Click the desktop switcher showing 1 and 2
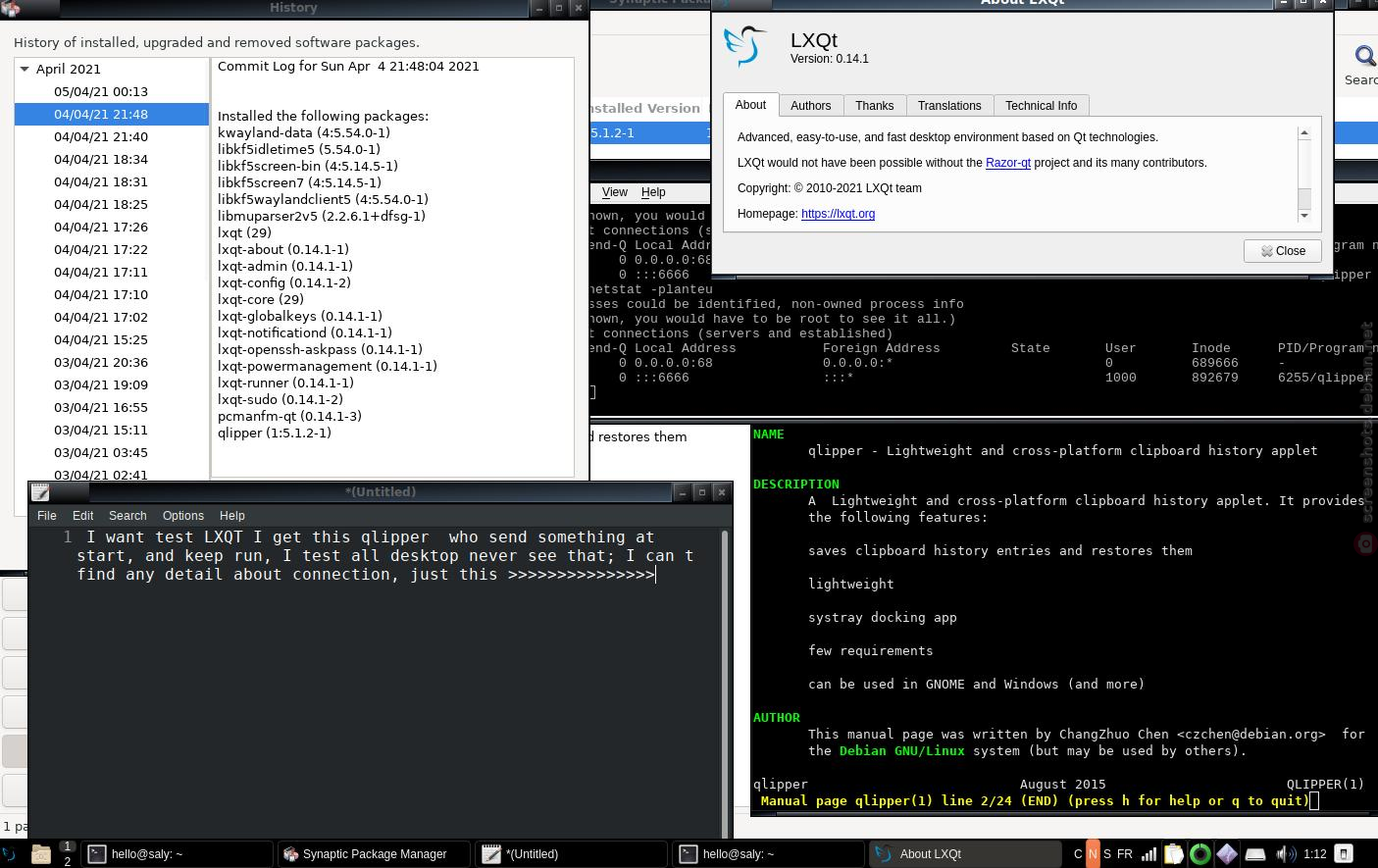1378x868 pixels. [67, 853]
